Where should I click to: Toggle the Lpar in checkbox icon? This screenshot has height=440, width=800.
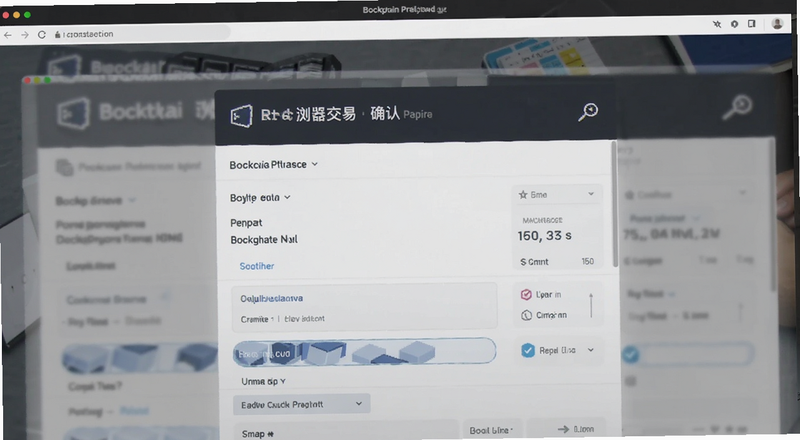pos(526,295)
